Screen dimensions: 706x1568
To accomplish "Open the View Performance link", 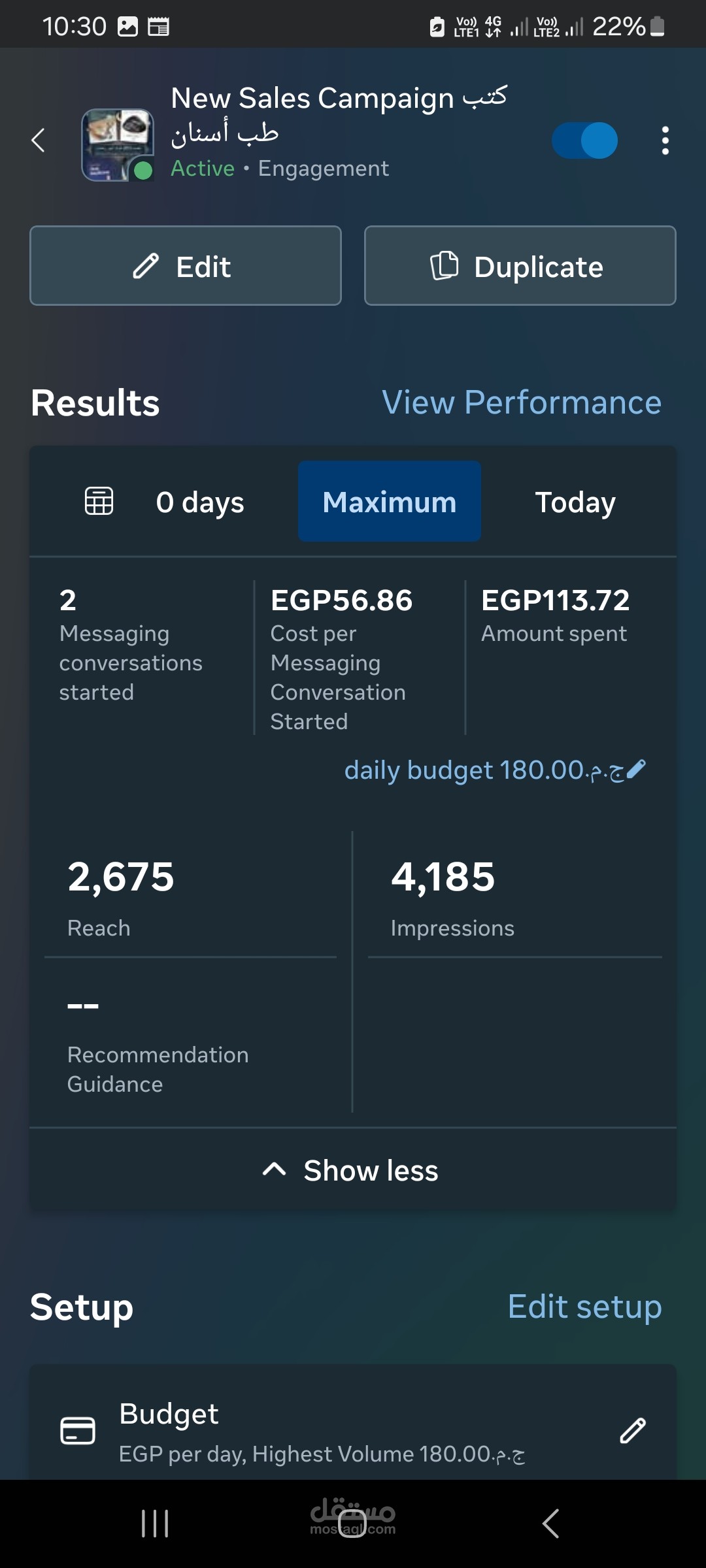I will click(522, 402).
